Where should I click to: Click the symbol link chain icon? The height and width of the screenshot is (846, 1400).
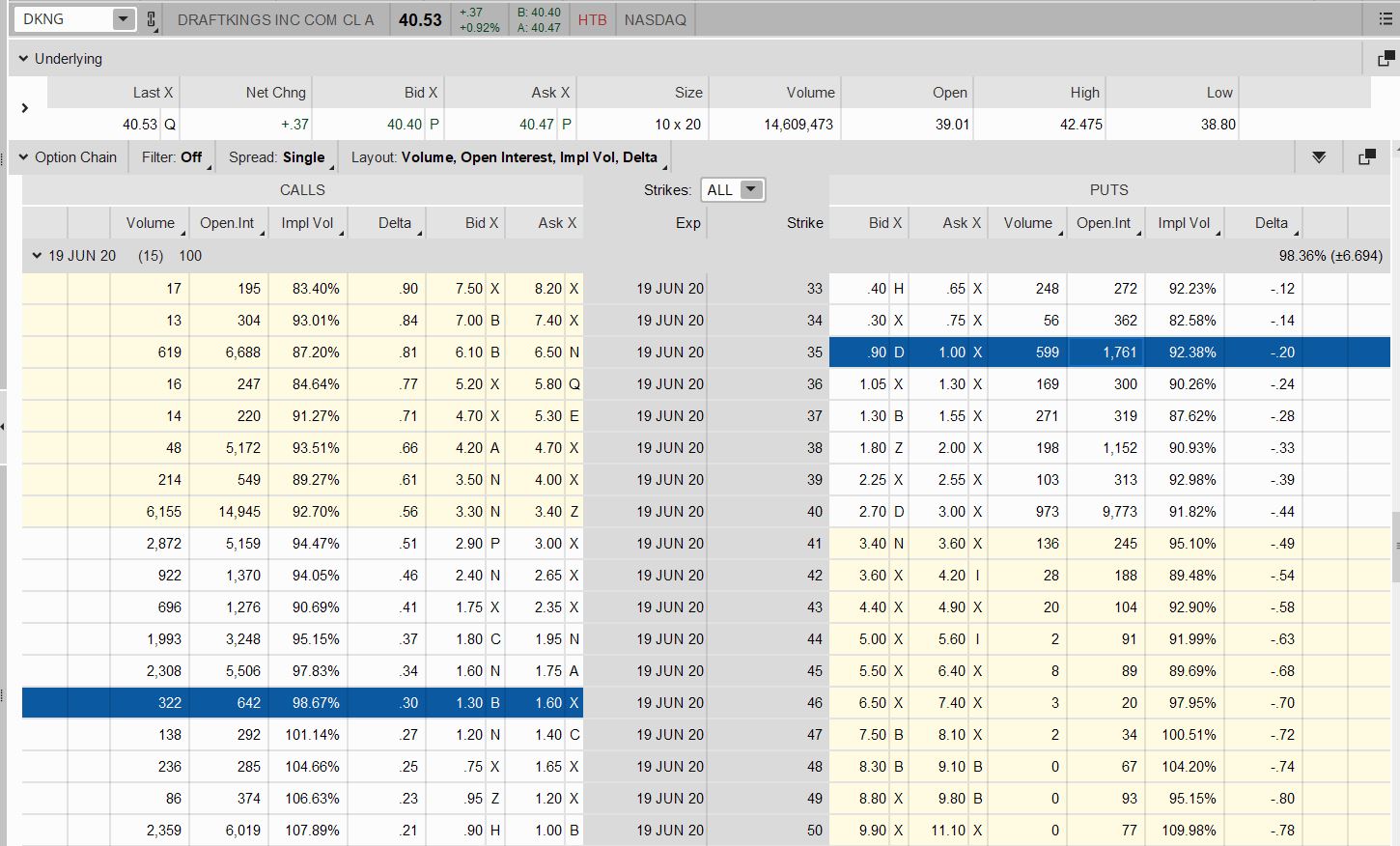[x=152, y=19]
